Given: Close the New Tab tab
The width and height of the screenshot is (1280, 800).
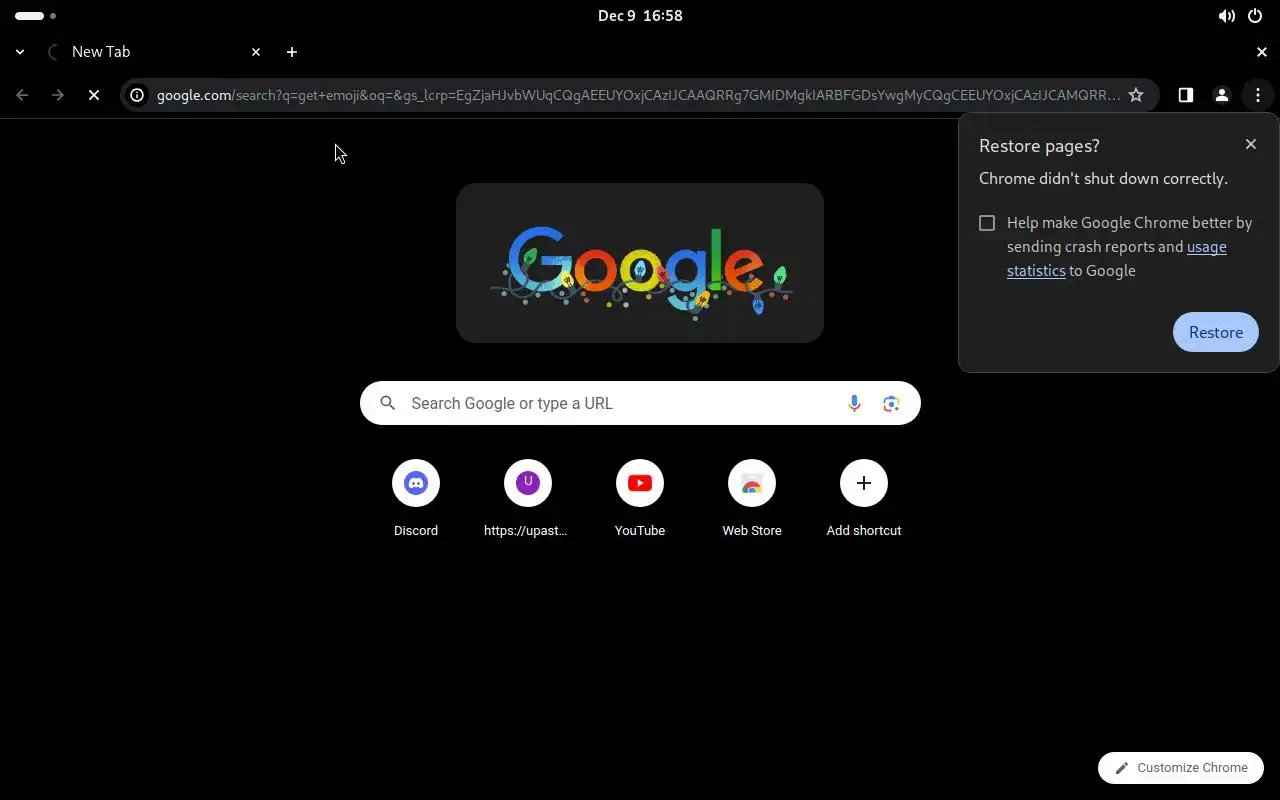Looking at the screenshot, I should (x=256, y=52).
